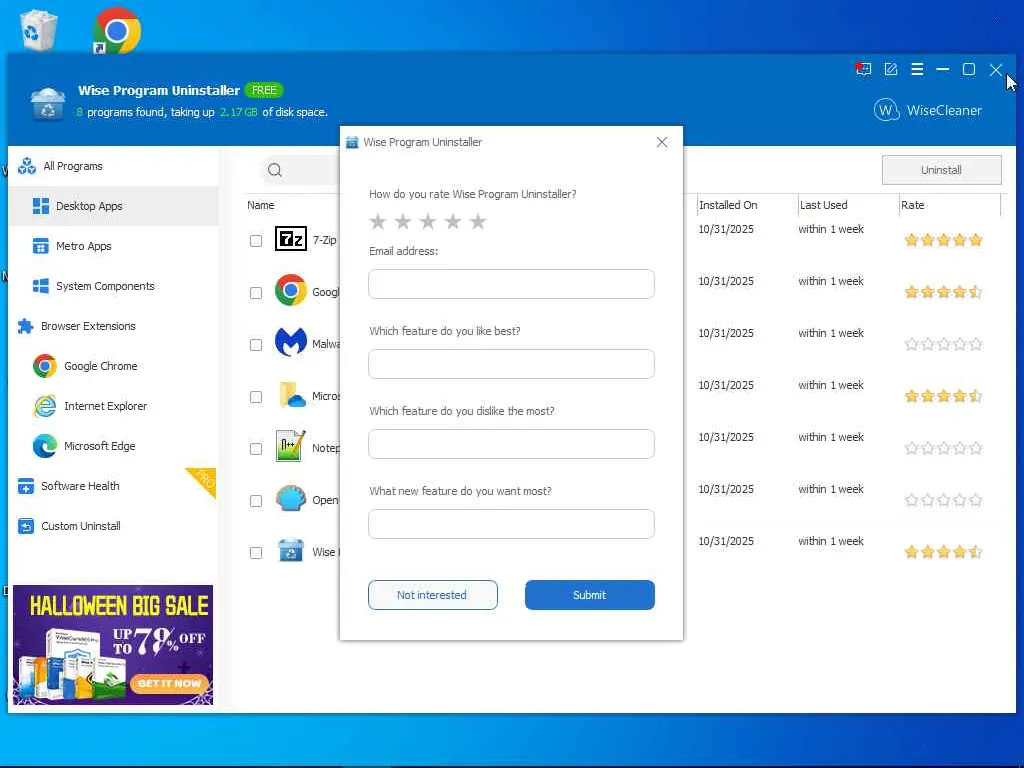Viewport: 1024px width, 768px height.
Task: Click the 7-Zip program name
Action: [325, 240]
